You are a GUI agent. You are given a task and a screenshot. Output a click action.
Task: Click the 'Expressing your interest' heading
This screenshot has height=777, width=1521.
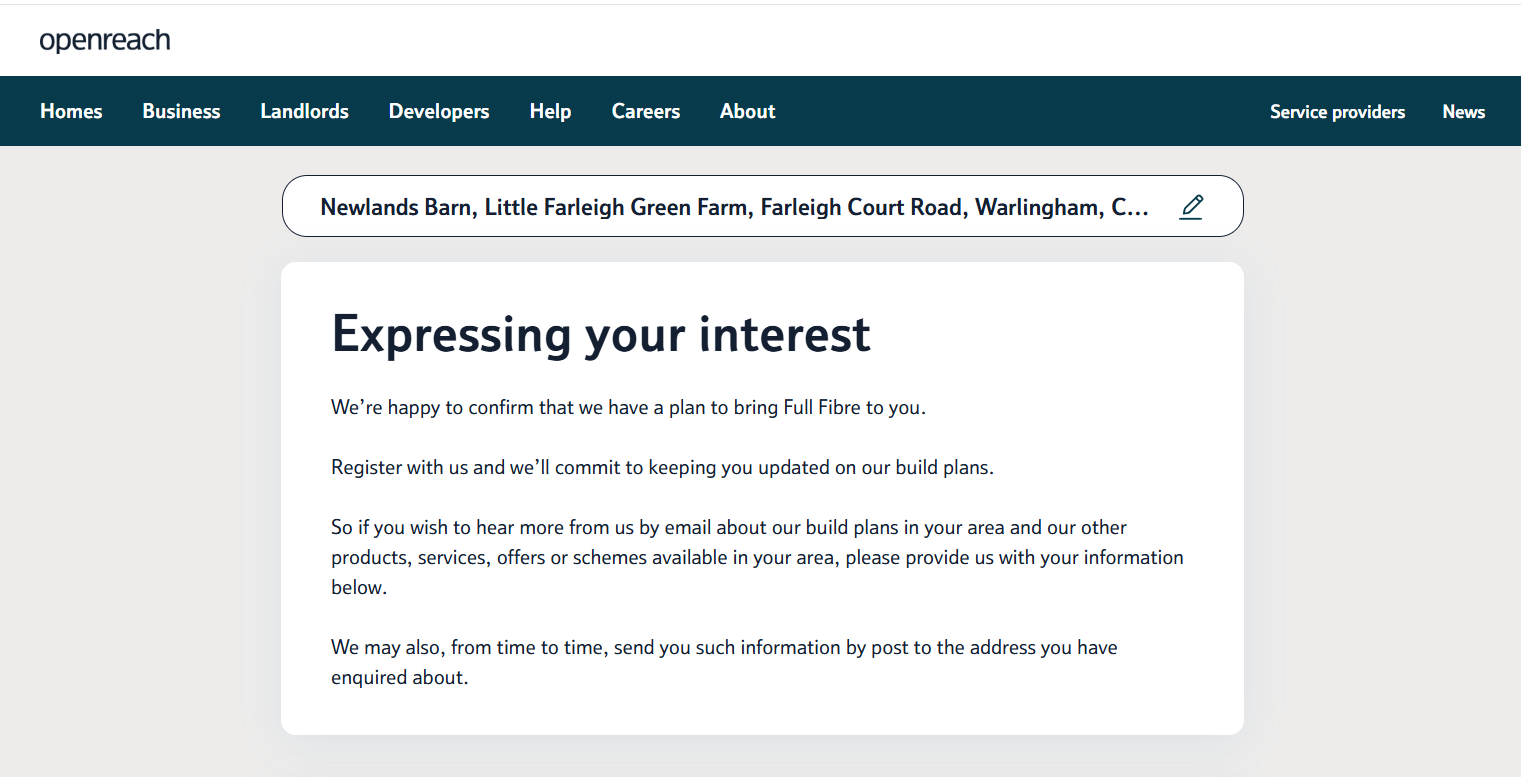point(601,333)
